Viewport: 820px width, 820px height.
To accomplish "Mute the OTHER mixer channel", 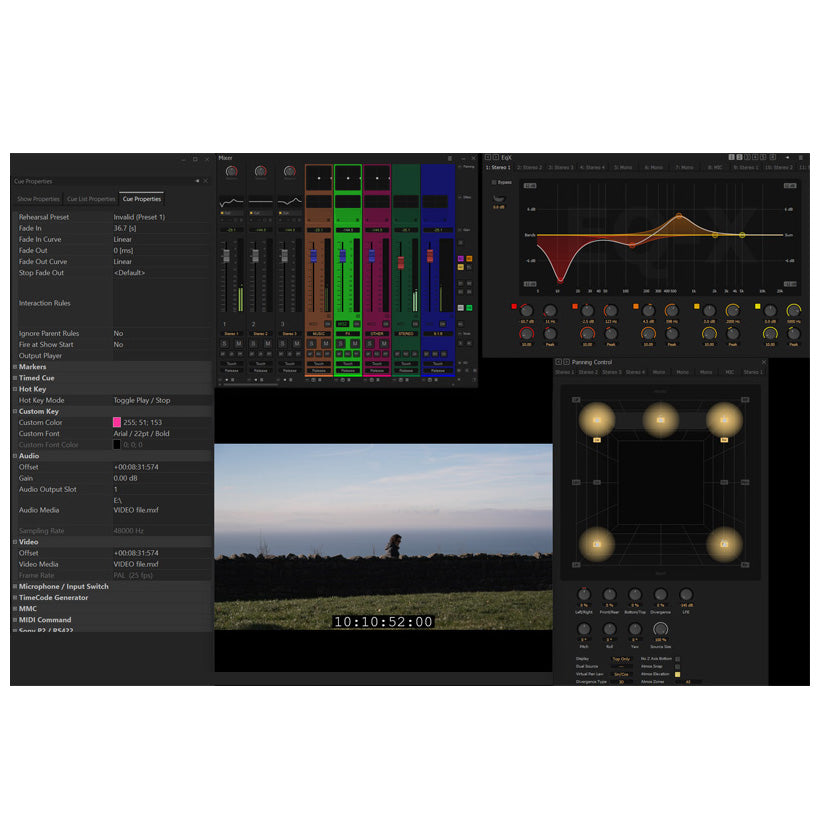I will [384, 344].
